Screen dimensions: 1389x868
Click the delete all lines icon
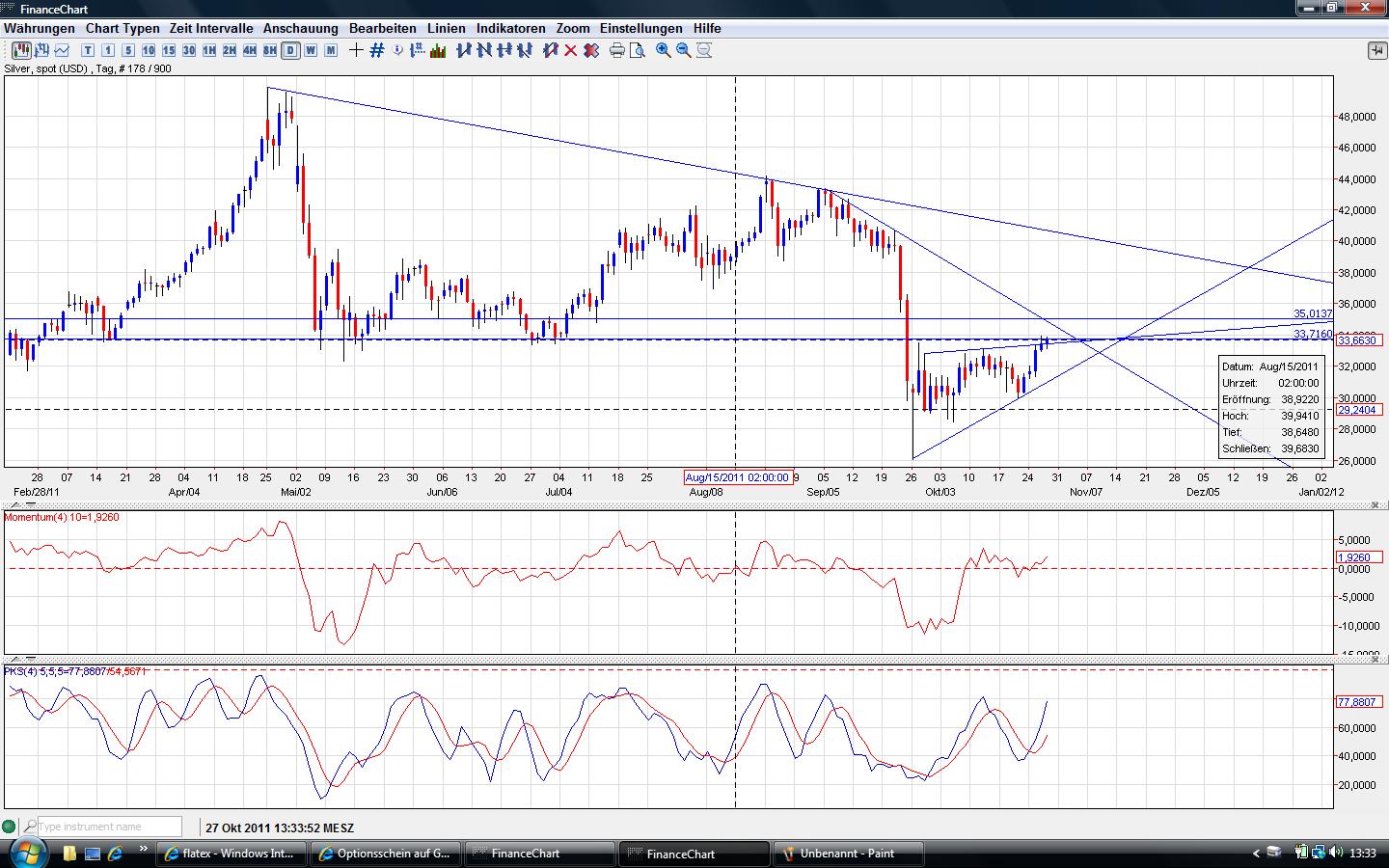pyautogui.click(x=590, y=50)
